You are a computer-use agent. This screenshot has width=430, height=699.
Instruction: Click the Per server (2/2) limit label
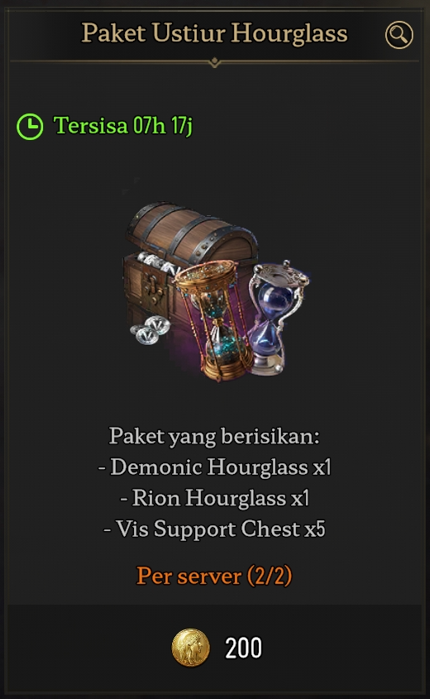(x=214, y=576)
